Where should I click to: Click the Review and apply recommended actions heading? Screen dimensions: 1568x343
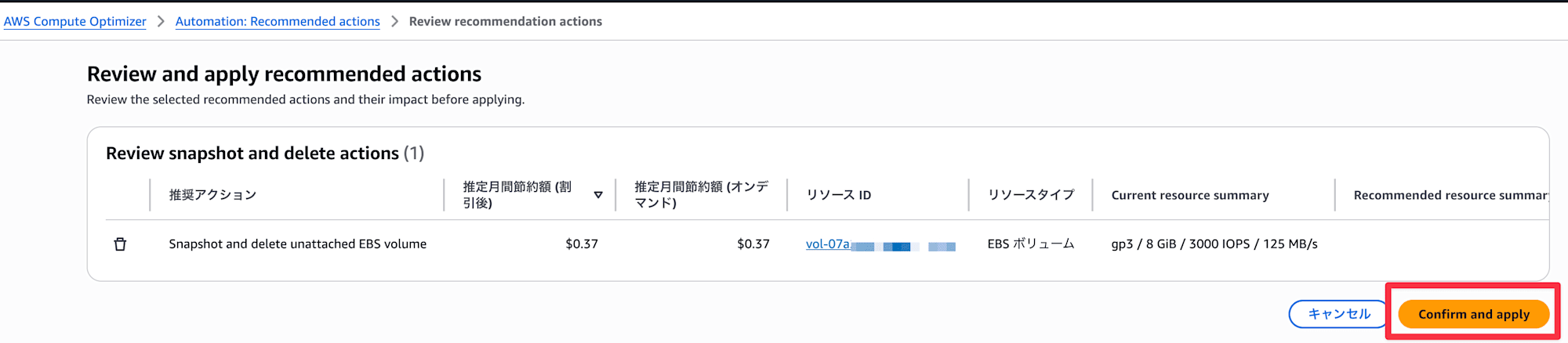[284, 74]
